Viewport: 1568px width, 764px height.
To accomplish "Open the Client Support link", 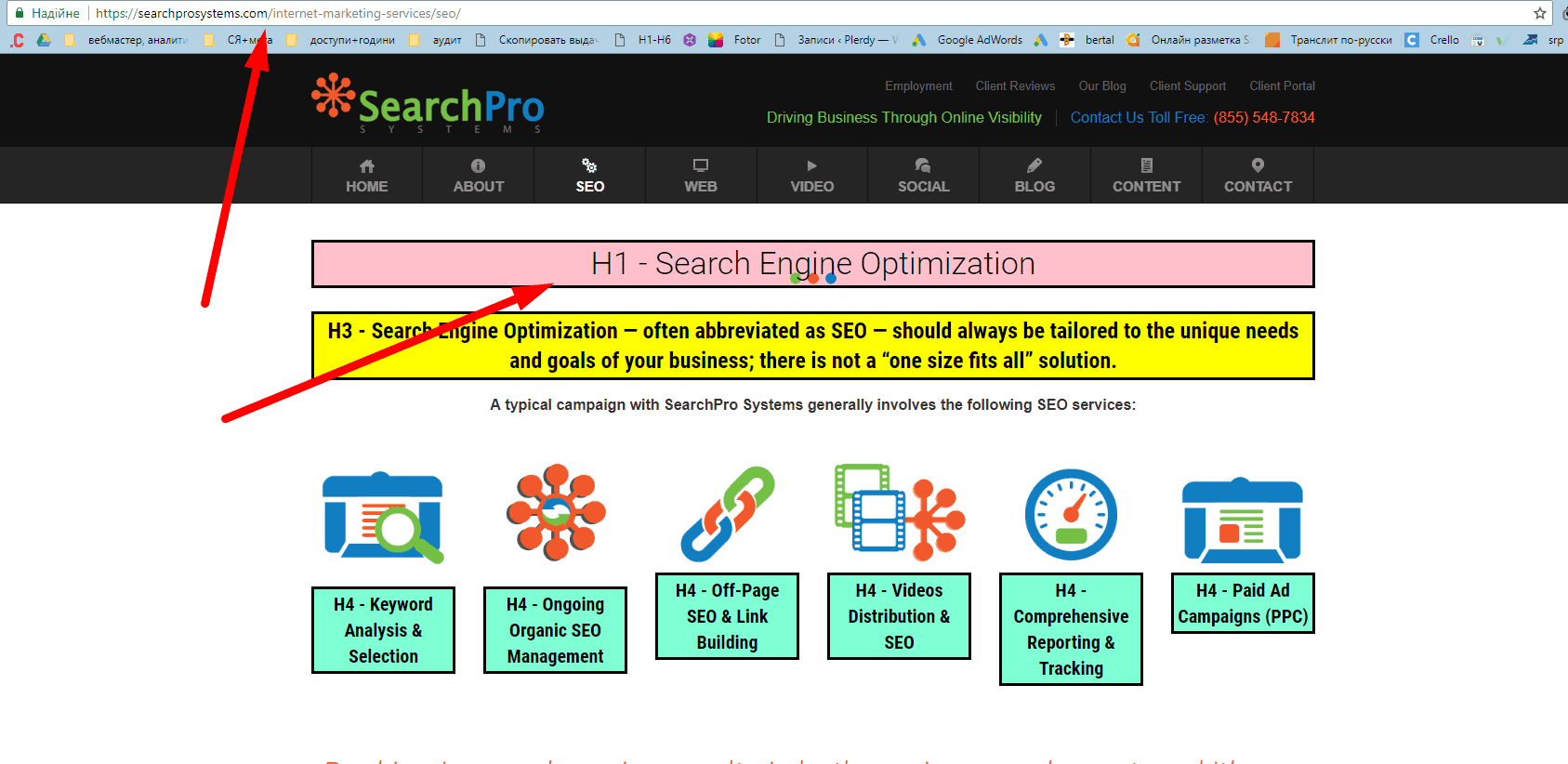I will pyautogui.click(x=1188, y=86).
